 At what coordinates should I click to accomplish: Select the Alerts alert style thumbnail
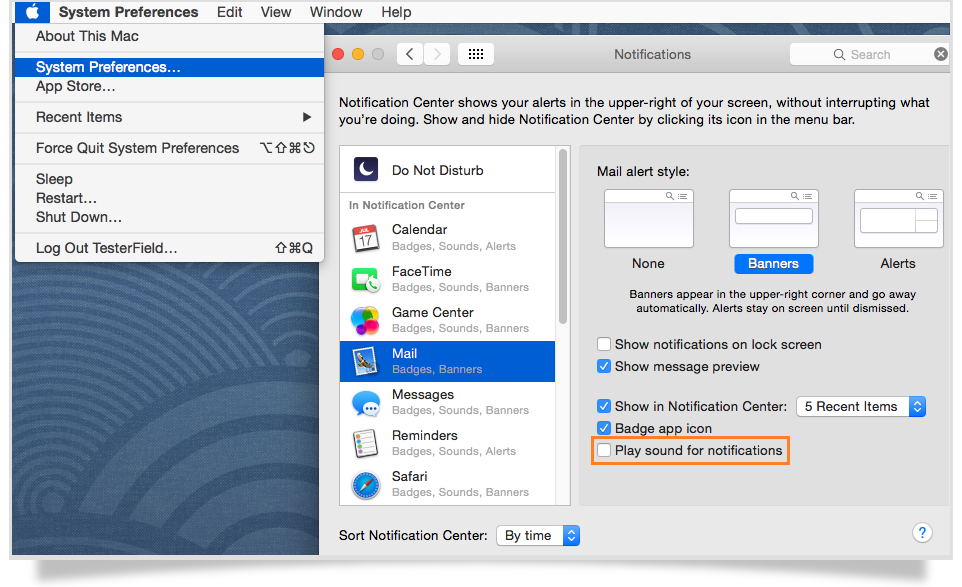coord(899,218)
